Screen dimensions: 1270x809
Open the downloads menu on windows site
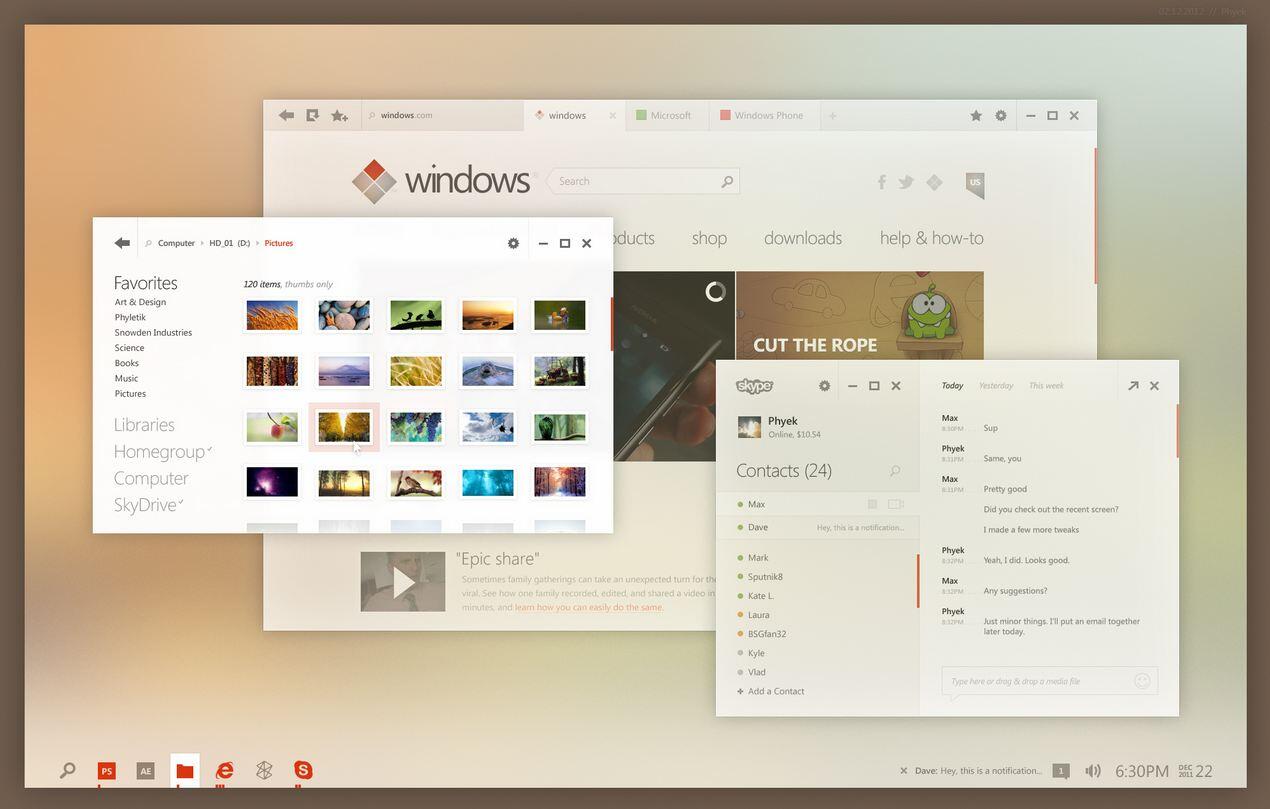click(x=803, y=238)
